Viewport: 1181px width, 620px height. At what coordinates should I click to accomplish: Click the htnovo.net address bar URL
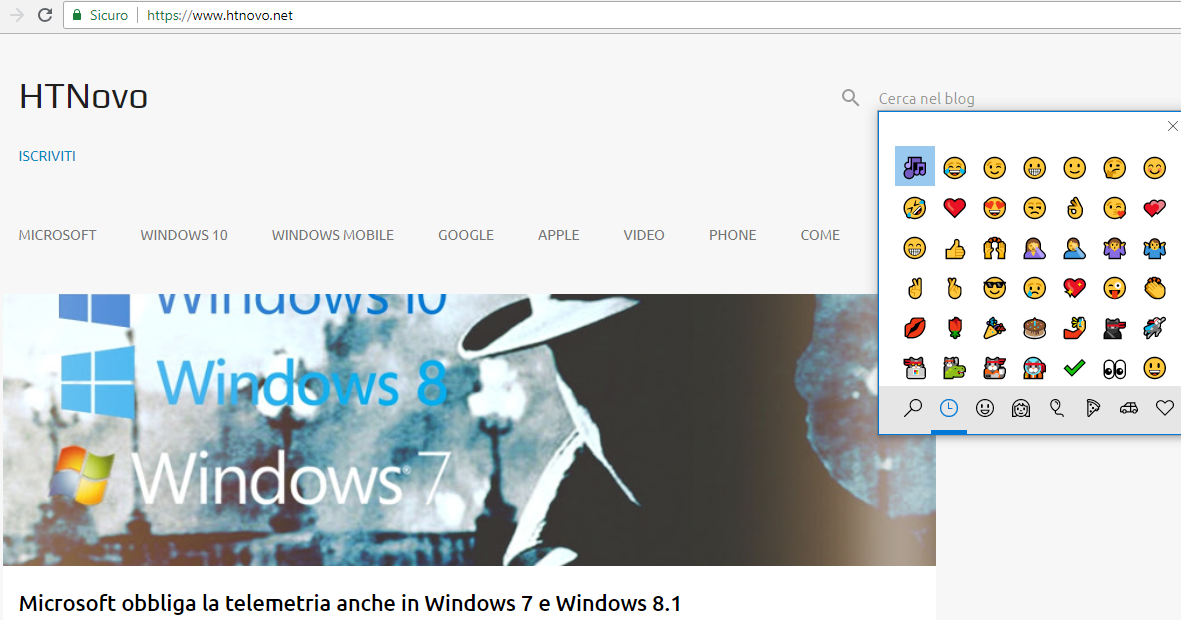tap(220, 15)
